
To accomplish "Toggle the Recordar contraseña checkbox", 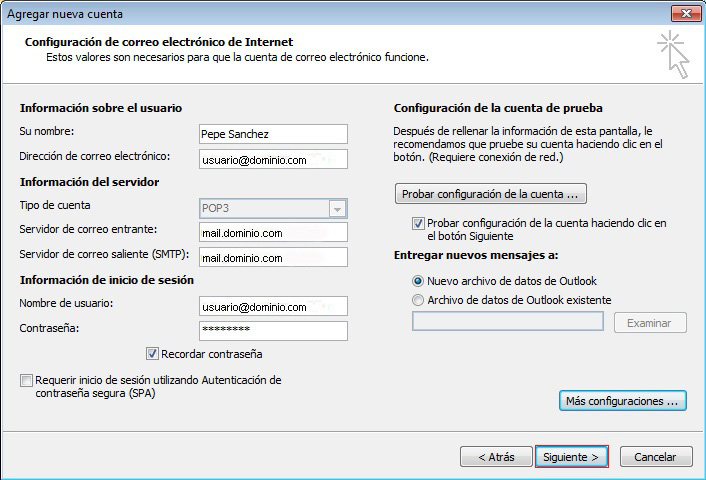I will click(153, 354).
